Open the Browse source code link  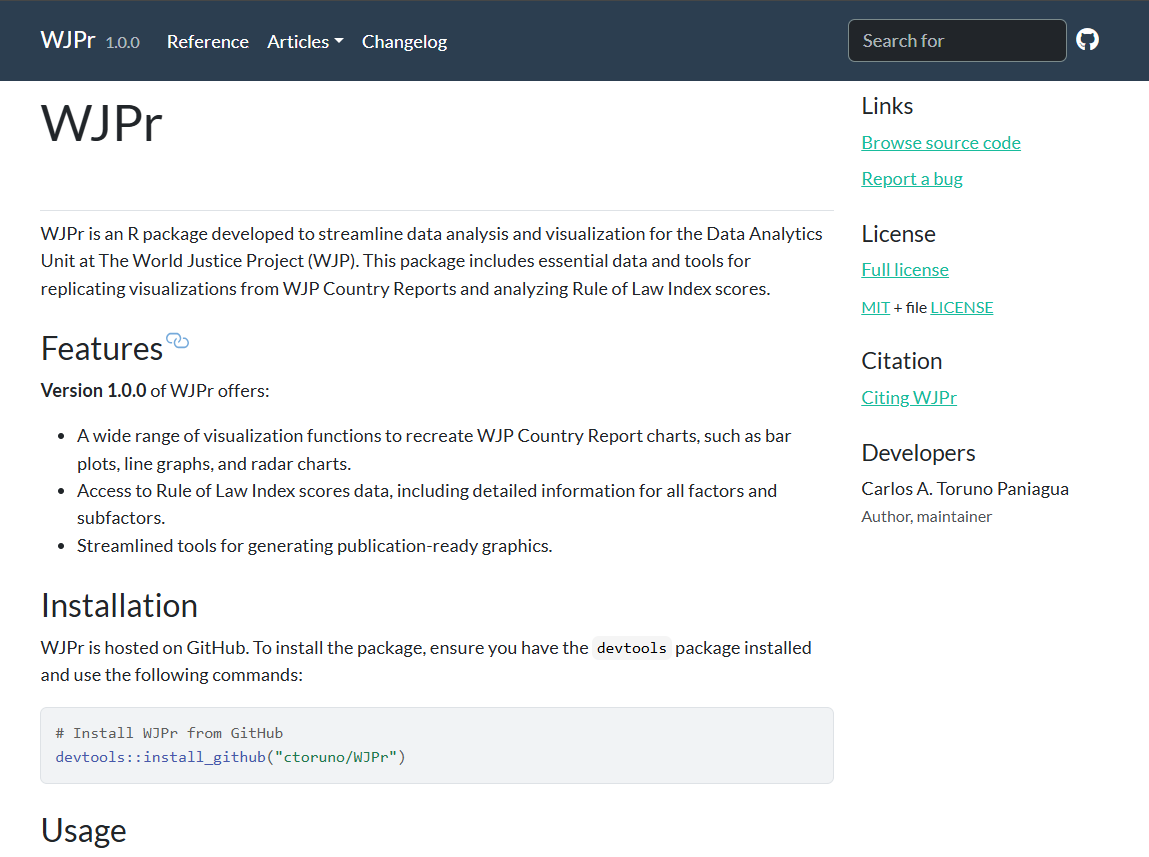click(941, 143)
